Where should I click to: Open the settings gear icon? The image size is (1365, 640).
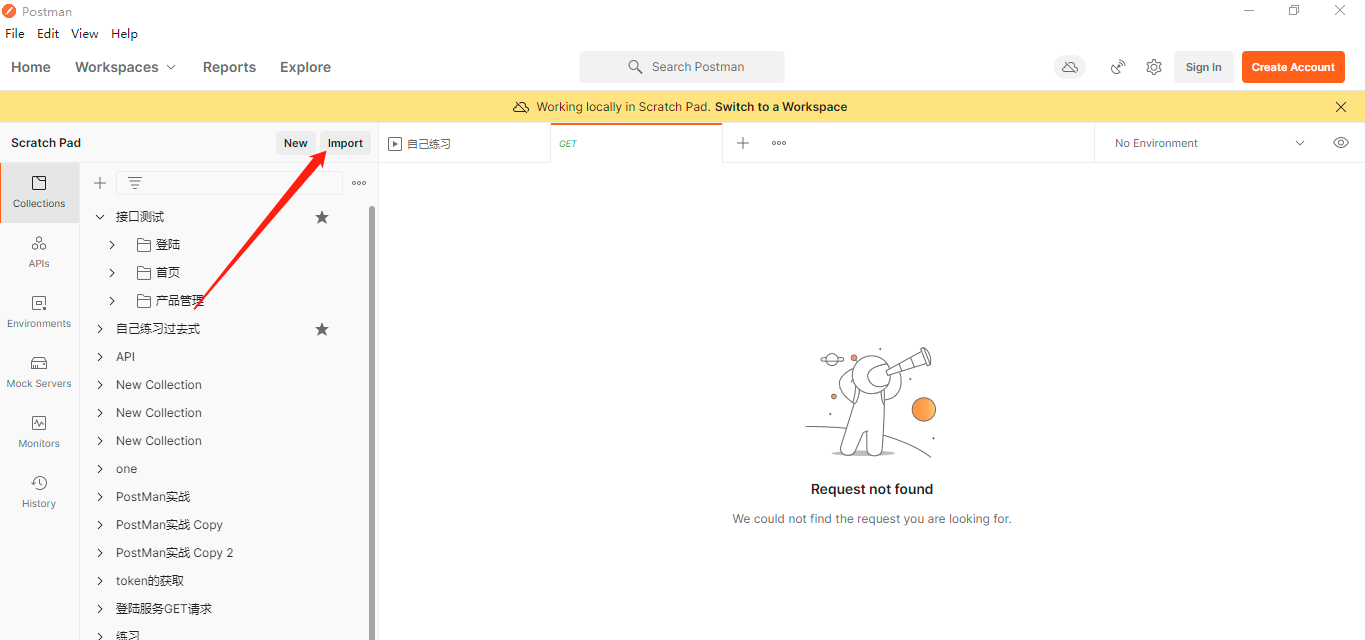(1154, 67)
